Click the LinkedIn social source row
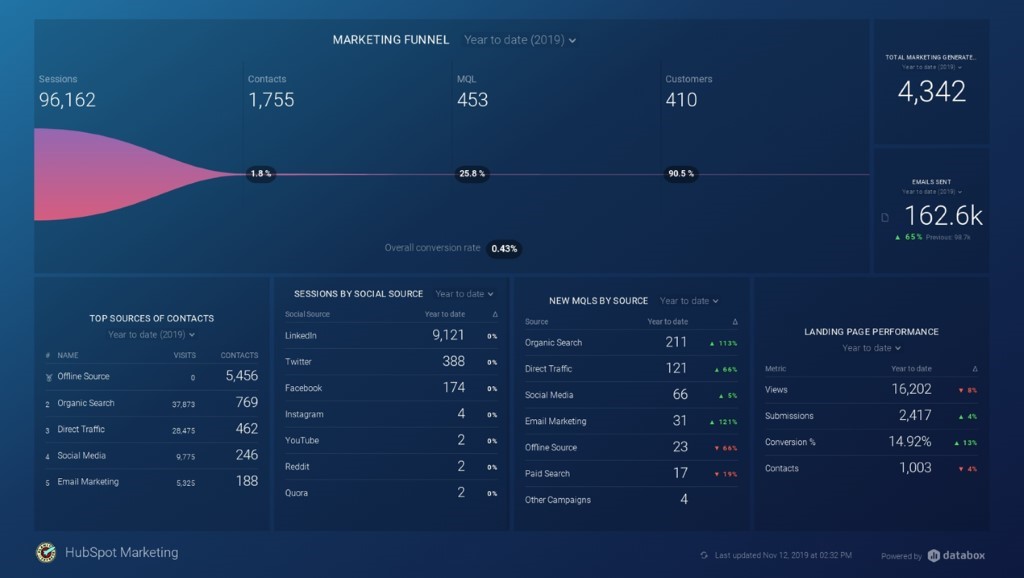Screen dimensions: 1024x578 click(391, 336)
